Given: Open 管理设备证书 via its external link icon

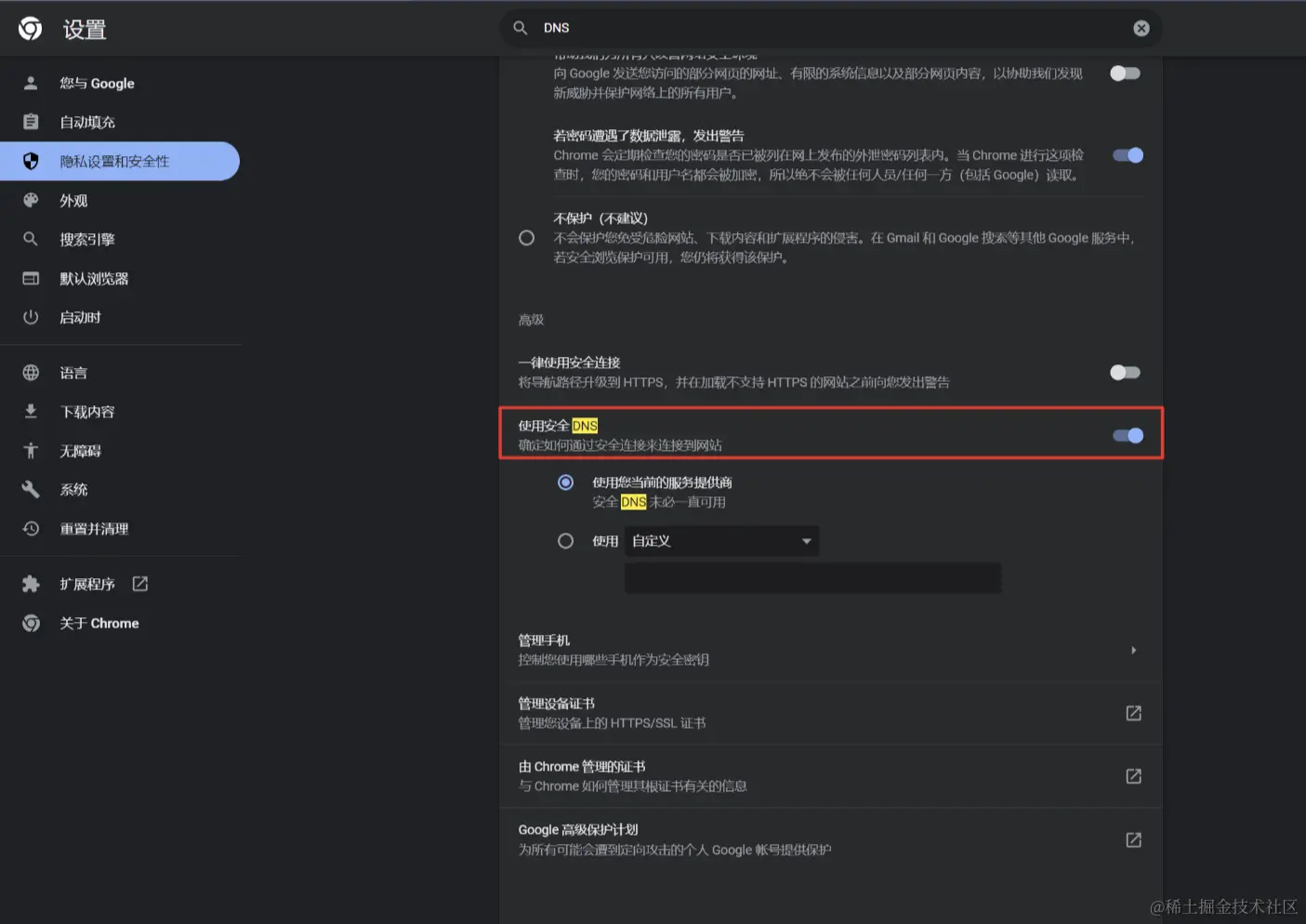Looking at the screenshot, I should click(1133, 713).
